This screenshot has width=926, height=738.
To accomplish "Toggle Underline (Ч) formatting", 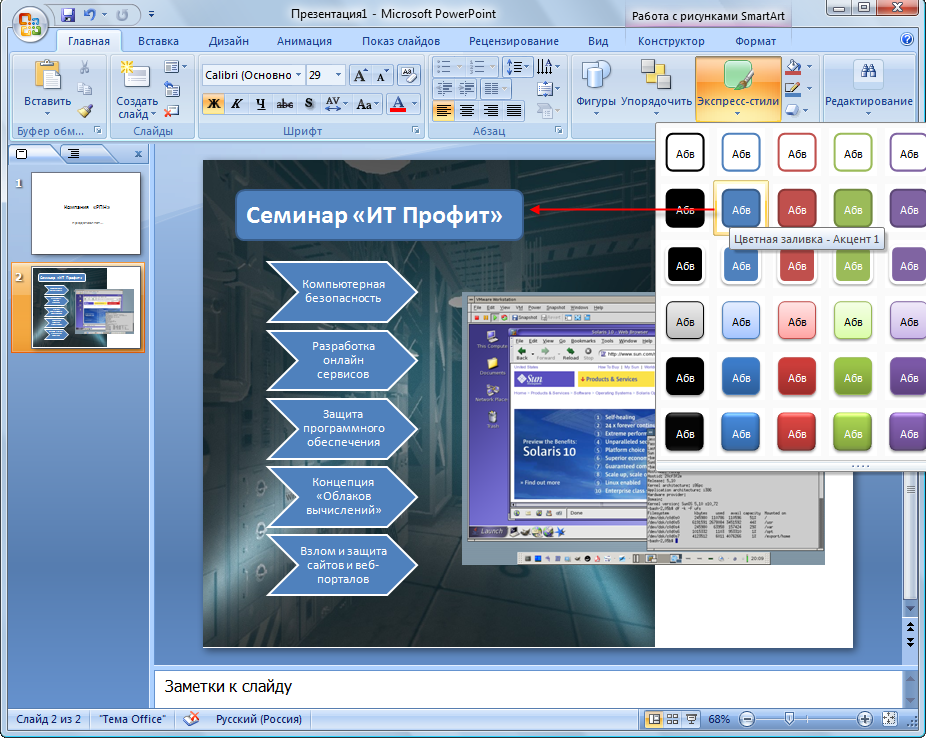I will pyautogui.click(x=260, y=104).
